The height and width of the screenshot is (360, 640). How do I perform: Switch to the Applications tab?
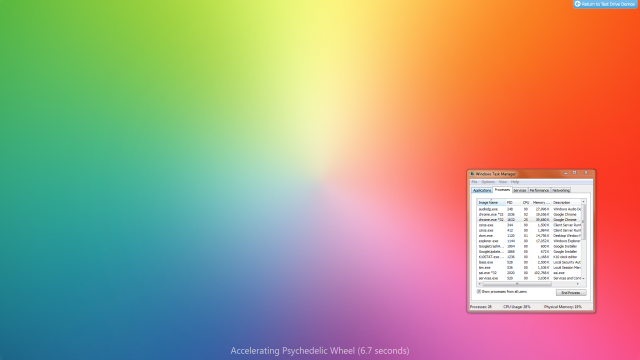(x=482, y=191)
